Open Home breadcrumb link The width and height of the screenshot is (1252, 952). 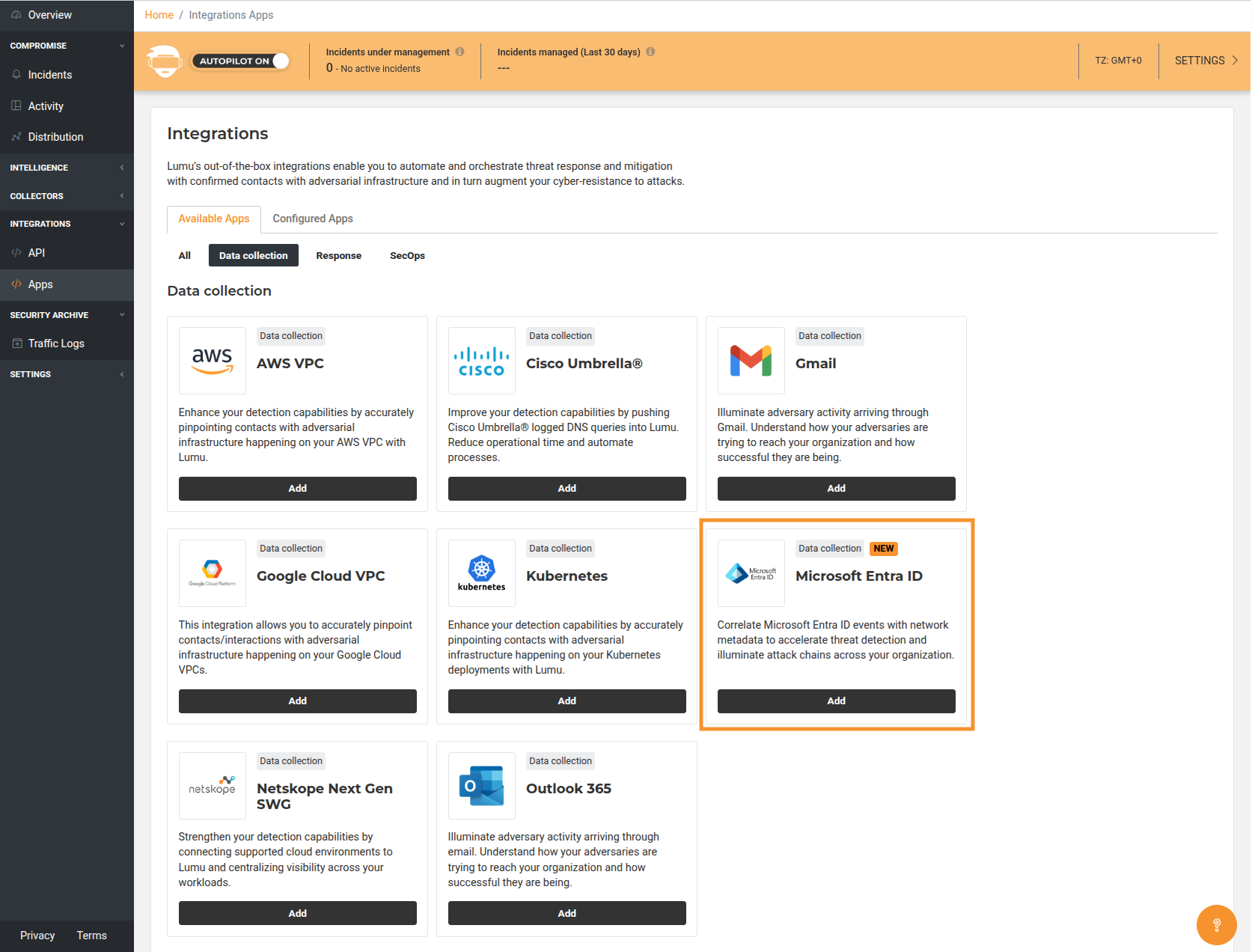click(x=159, y=15)
